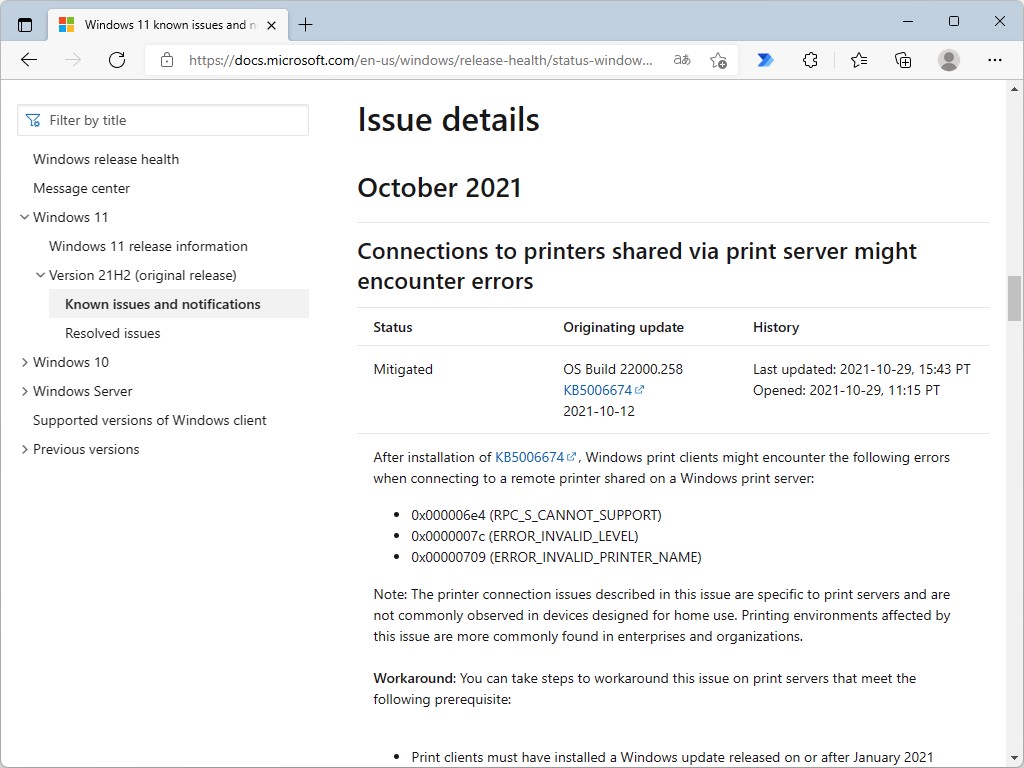Click the scroll up arrow
This screenshot has height=768, width=1024.
[1014, 89]
